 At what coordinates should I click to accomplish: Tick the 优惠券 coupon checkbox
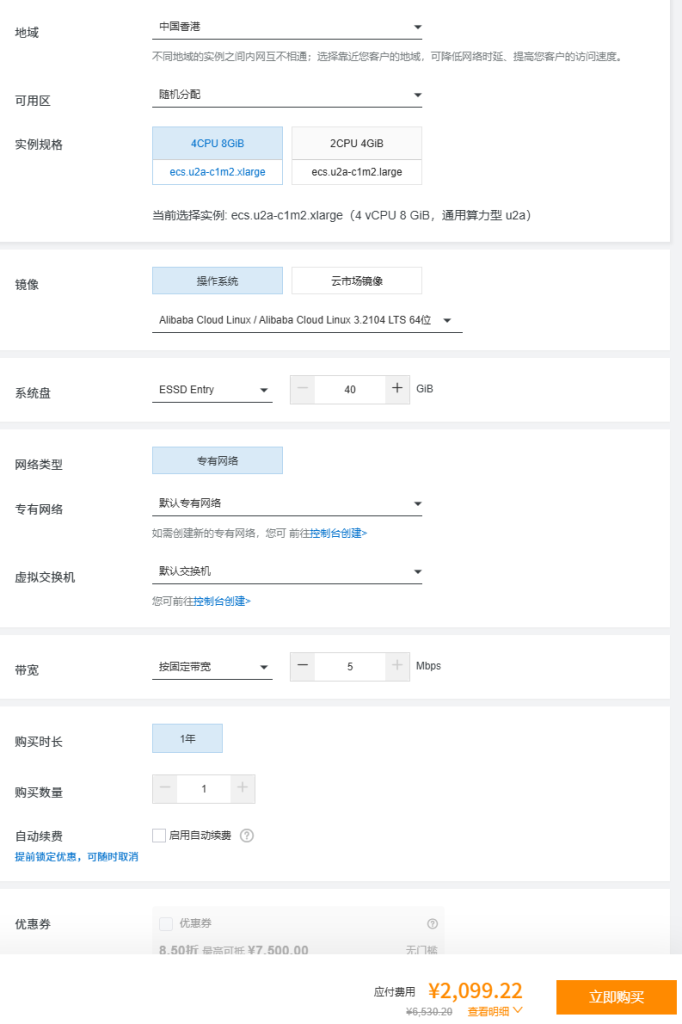point(166,923)
